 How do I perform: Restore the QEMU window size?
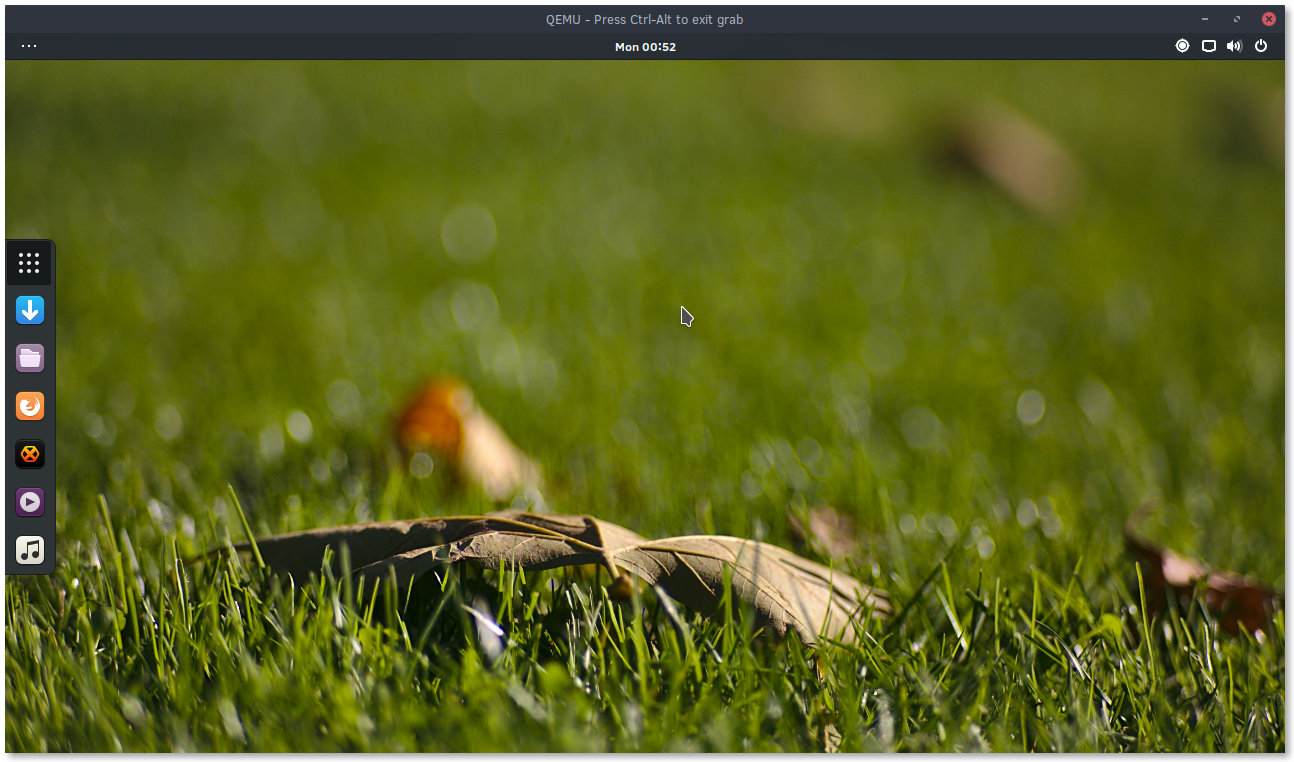(x=1237, y=19)
